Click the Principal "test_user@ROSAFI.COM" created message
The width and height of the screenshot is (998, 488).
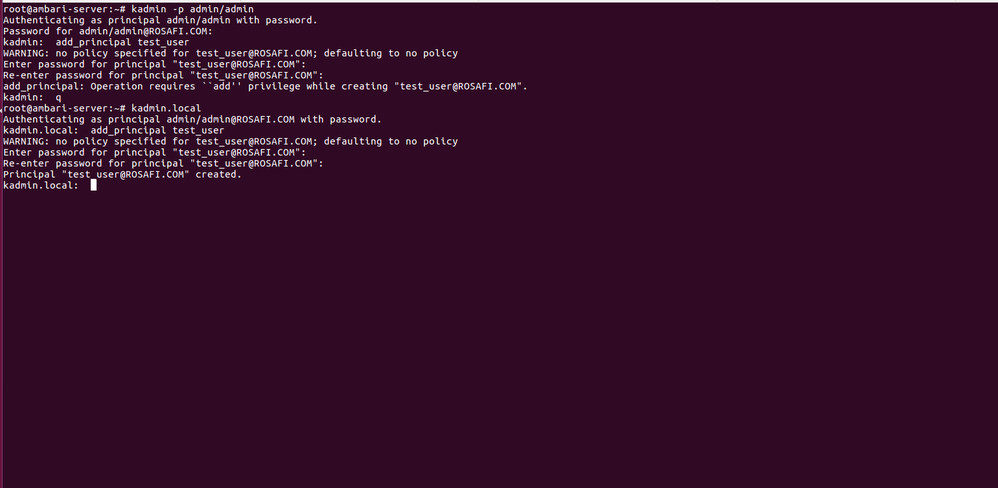122,174
